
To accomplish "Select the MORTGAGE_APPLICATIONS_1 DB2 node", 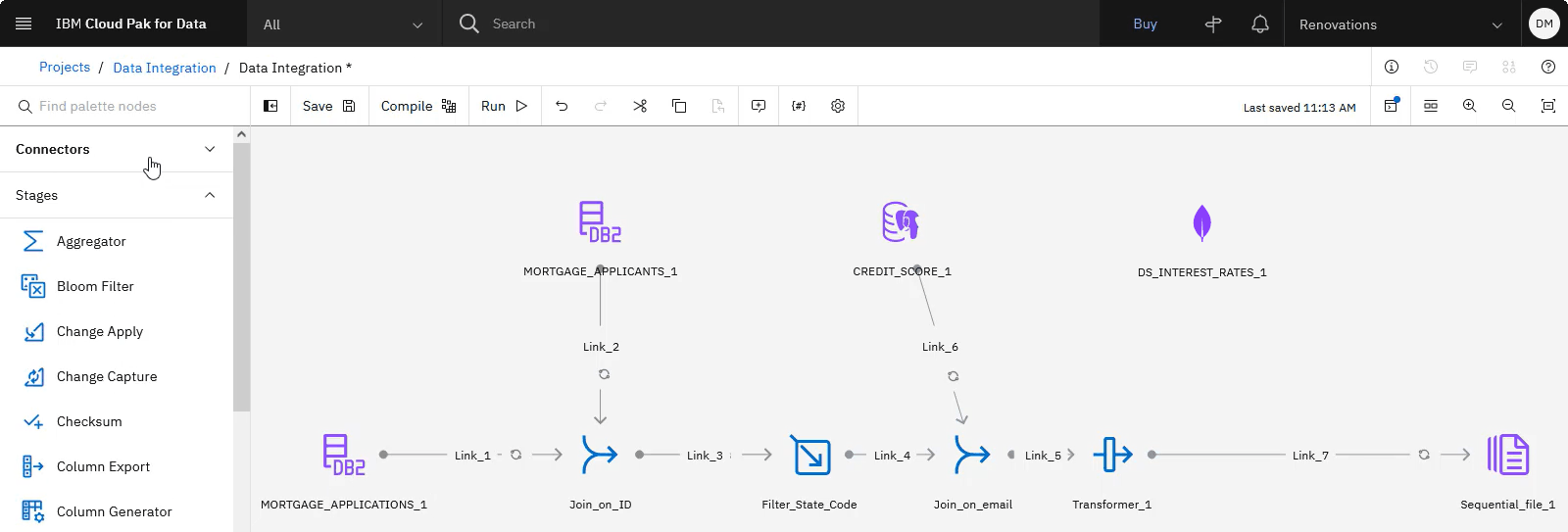I will 344,455.
